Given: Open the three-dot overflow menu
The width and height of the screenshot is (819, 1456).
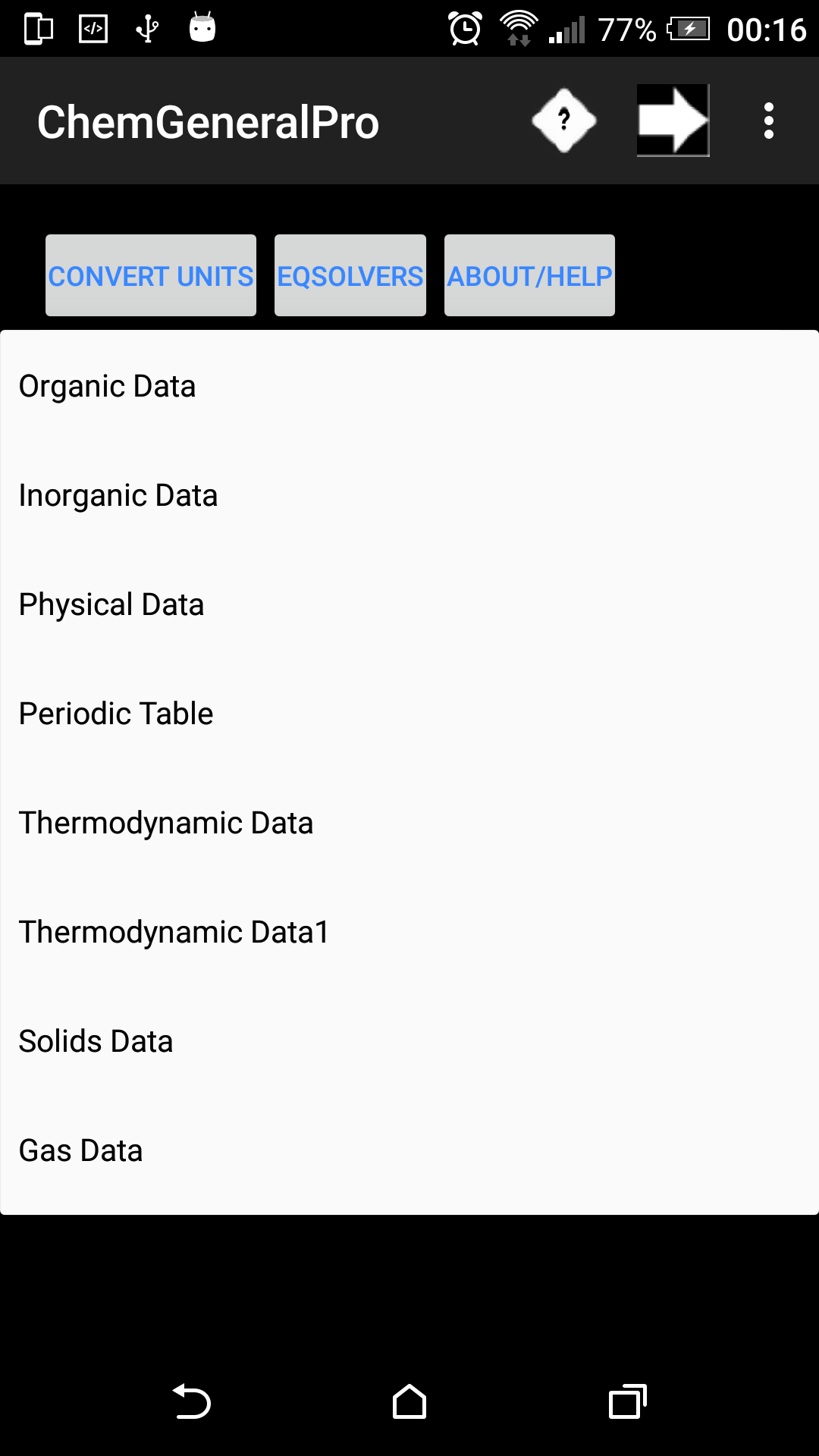Looking at the screenshot, I should (x=767, y=121).
